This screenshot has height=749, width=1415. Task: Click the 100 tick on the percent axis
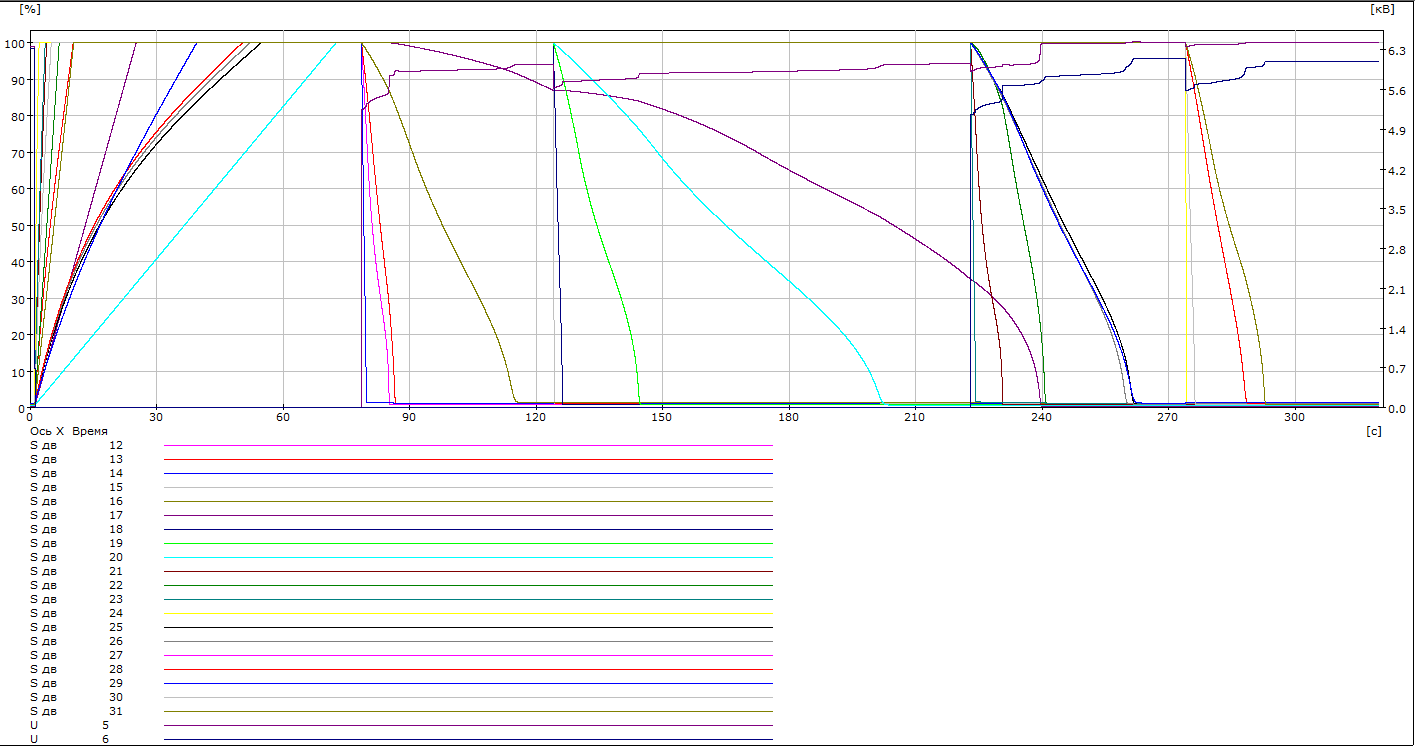14,44
